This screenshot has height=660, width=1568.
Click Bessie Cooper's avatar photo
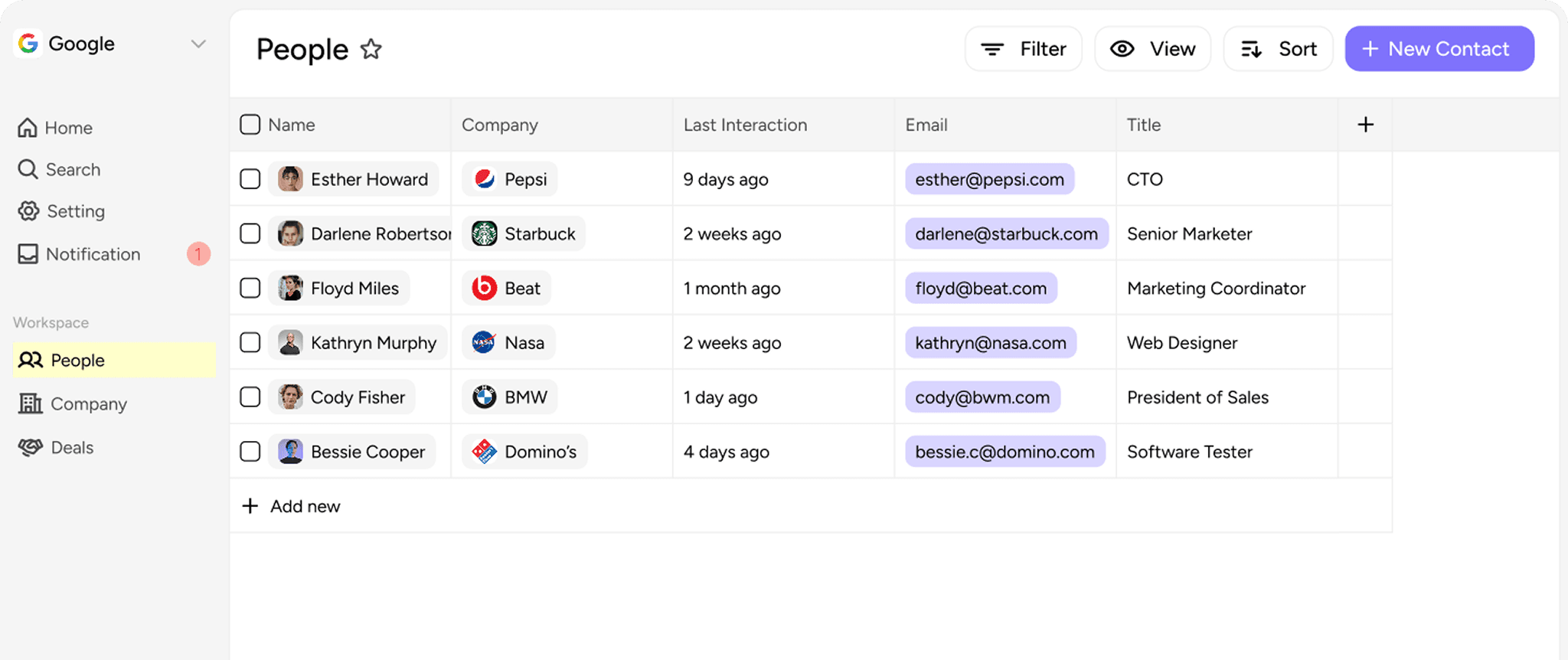pos(290,452)
